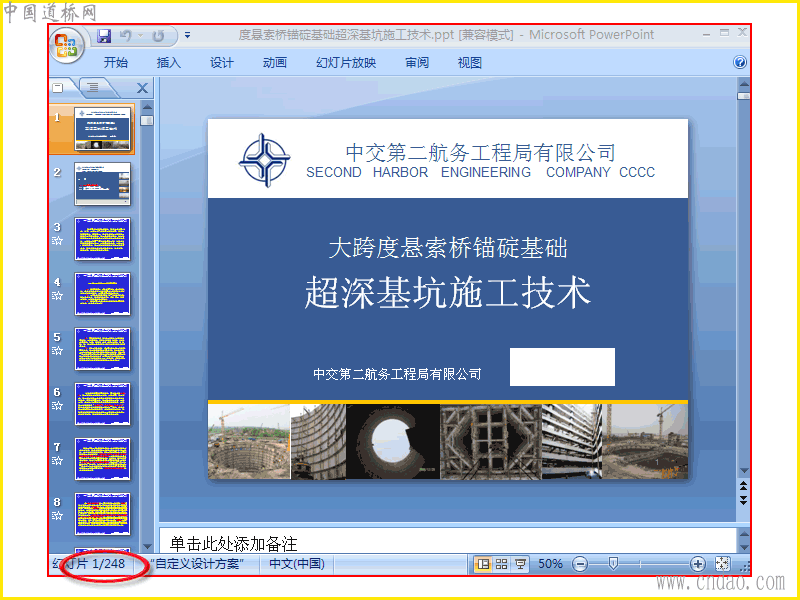Open the 幻灯片放映 ribbon tab

pyautogui.click(x=346, y=63)
